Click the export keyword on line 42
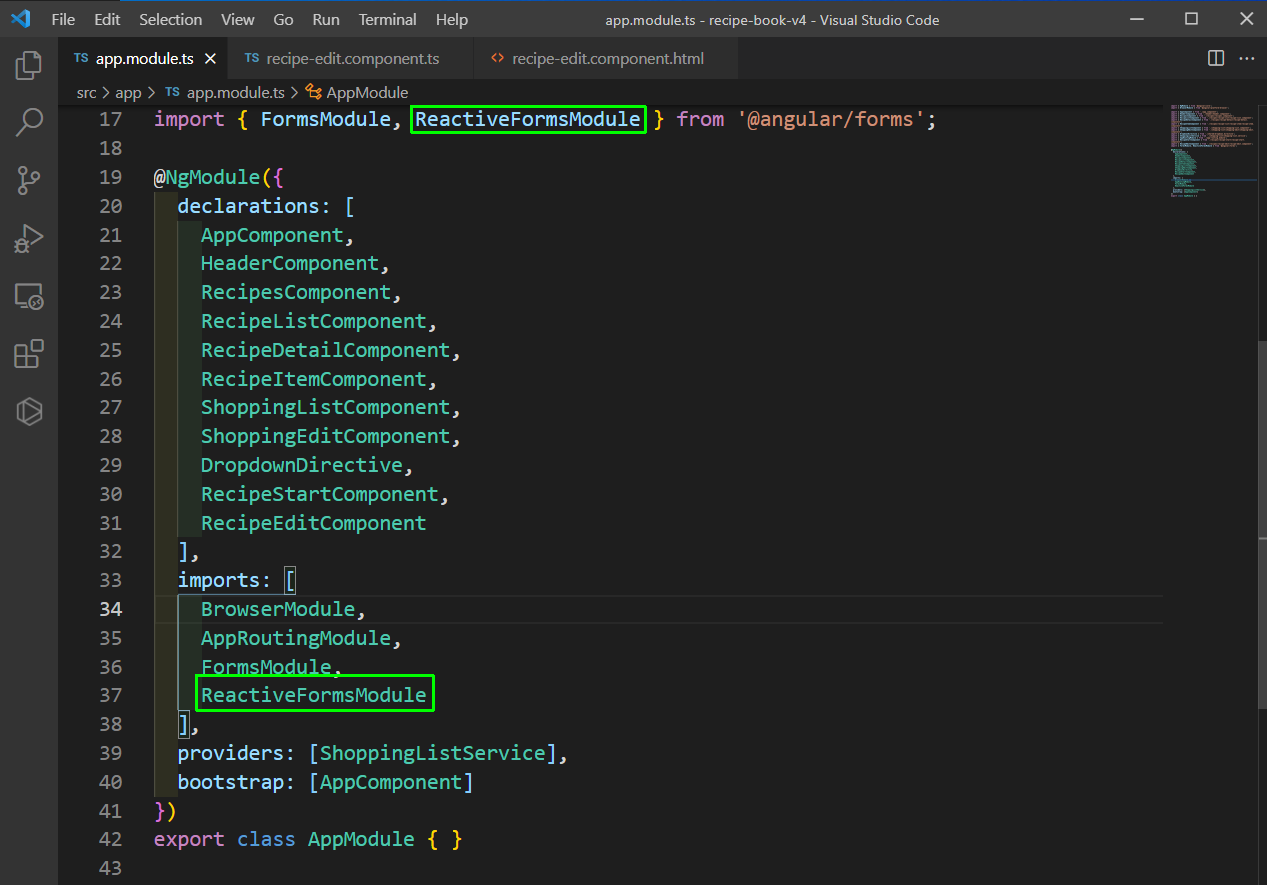The image size is (1267, 885). pos(189,839)
